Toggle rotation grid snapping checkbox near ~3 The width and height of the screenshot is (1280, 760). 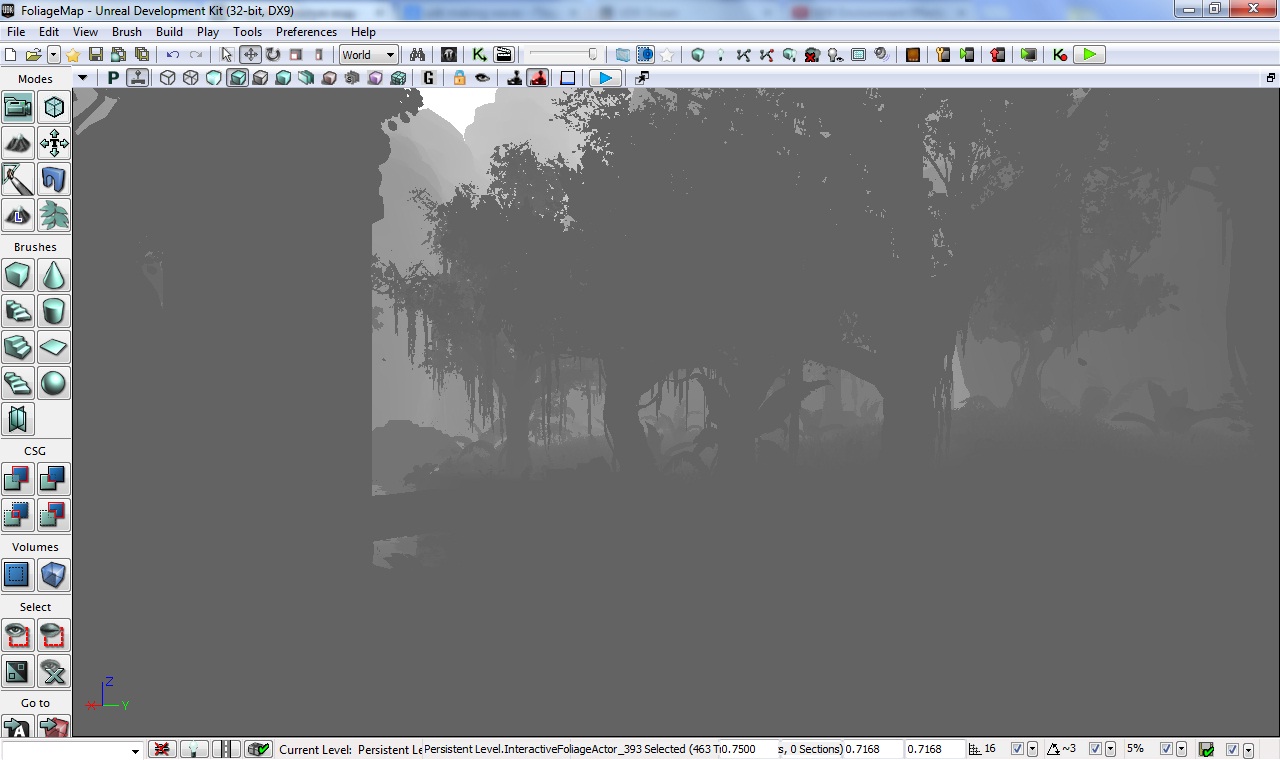tap(1095, 749)
